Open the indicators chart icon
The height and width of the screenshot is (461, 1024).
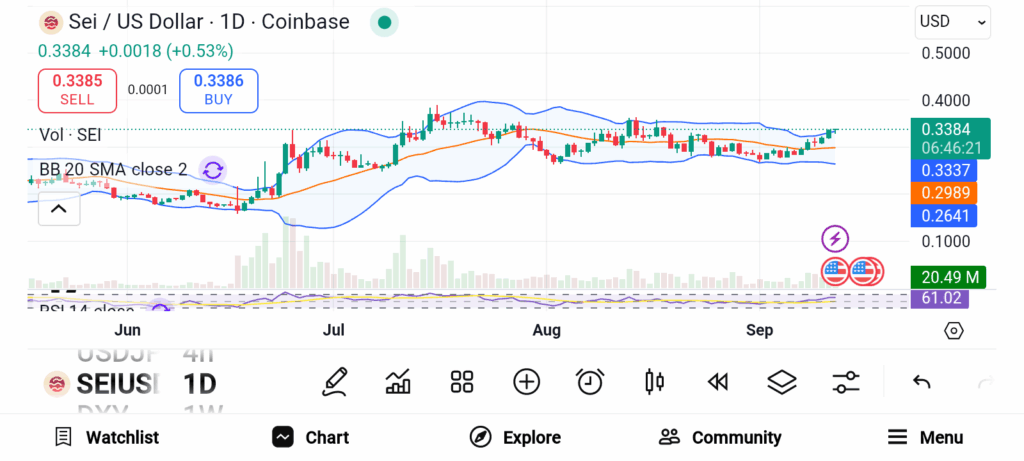[398, 381]
